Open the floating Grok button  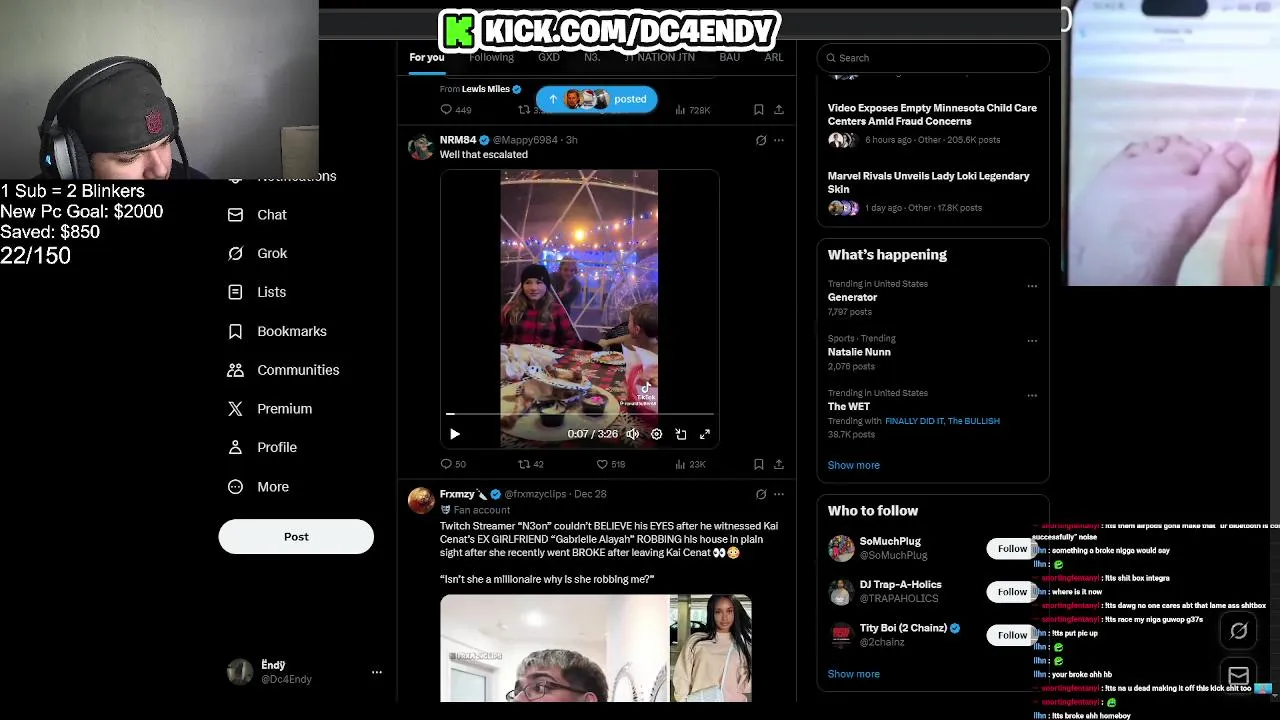pos(1239,630)
